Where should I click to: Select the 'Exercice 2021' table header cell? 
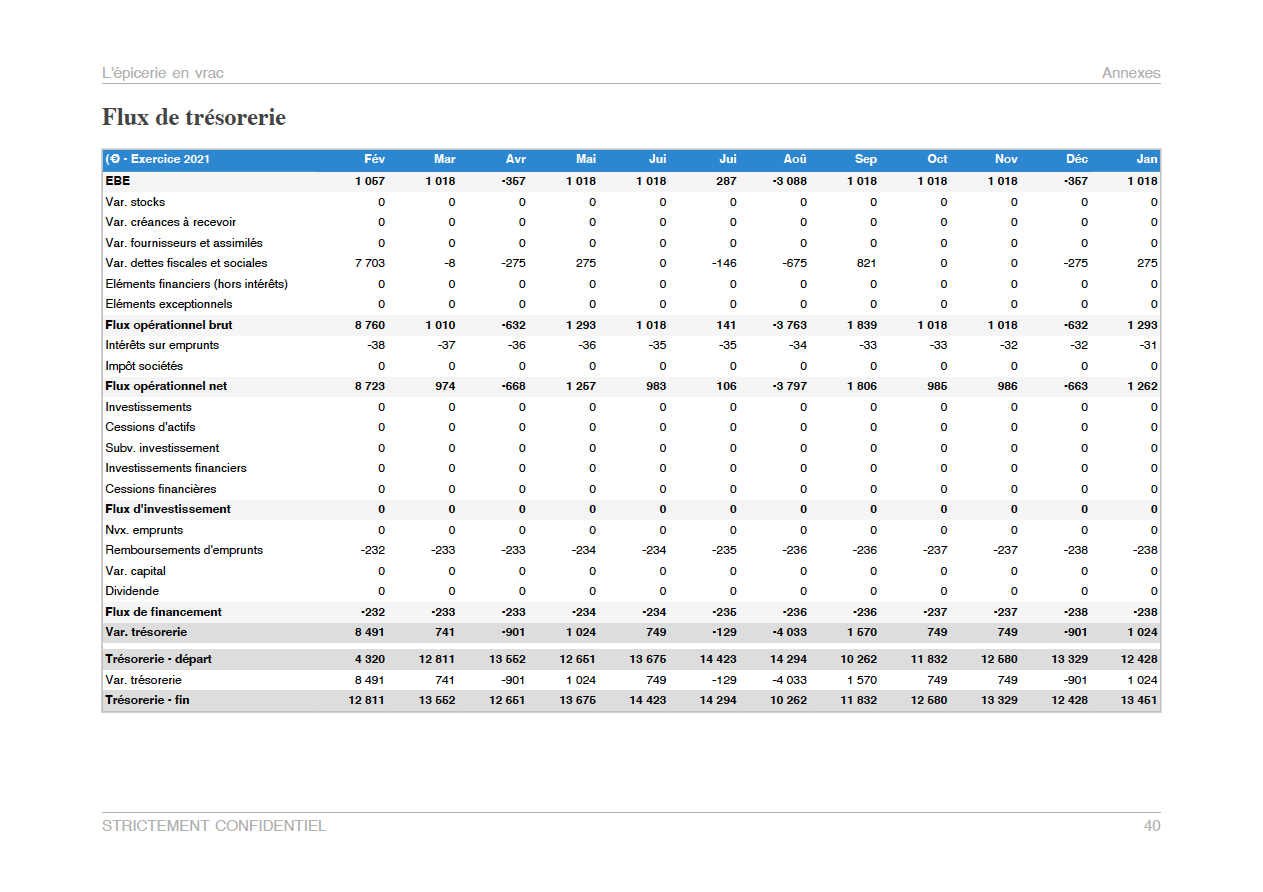point(158,159)
